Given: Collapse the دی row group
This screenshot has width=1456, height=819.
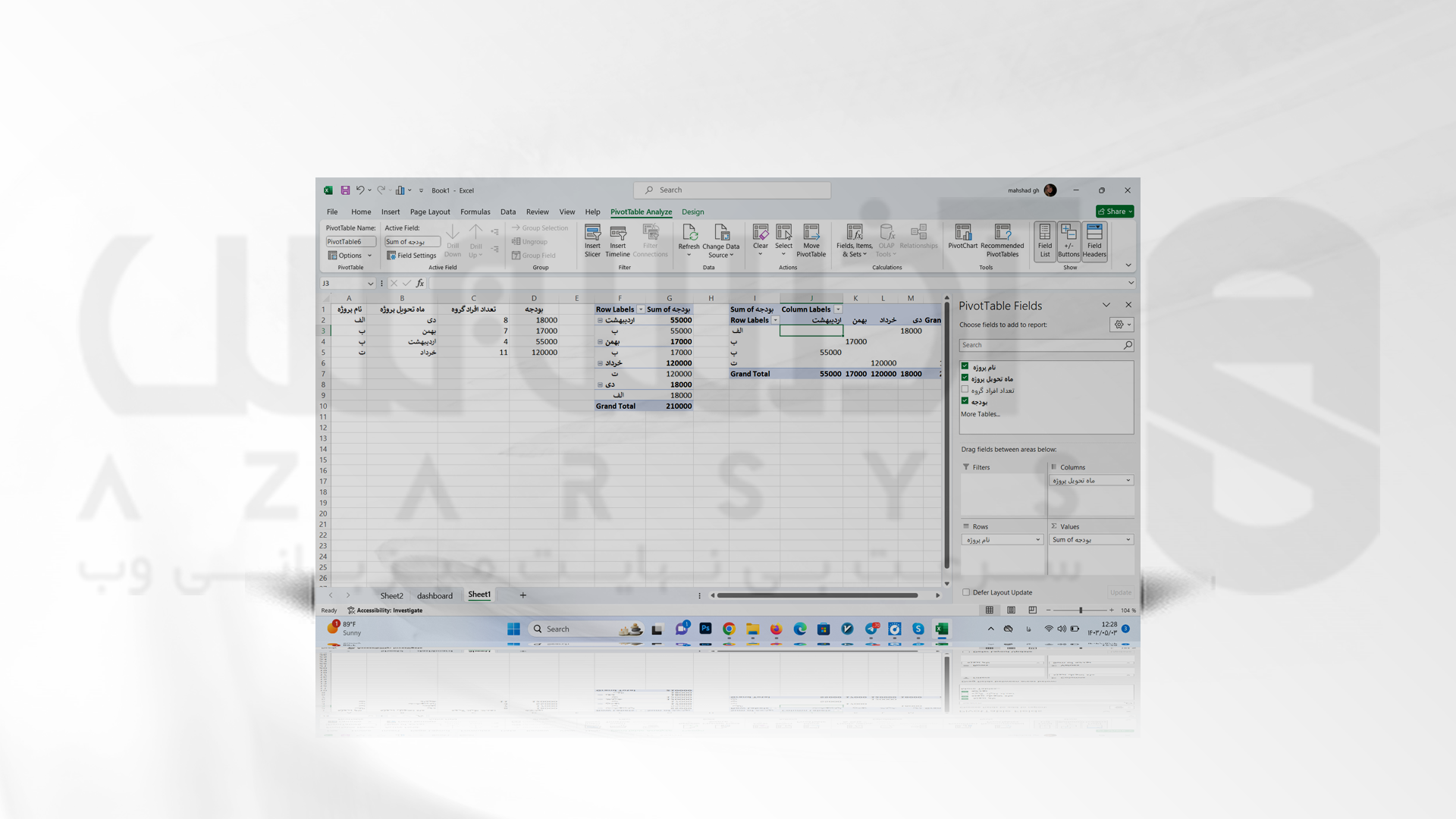Looking at the screenshot, I should pyautogui.click(x=600, y=385).
